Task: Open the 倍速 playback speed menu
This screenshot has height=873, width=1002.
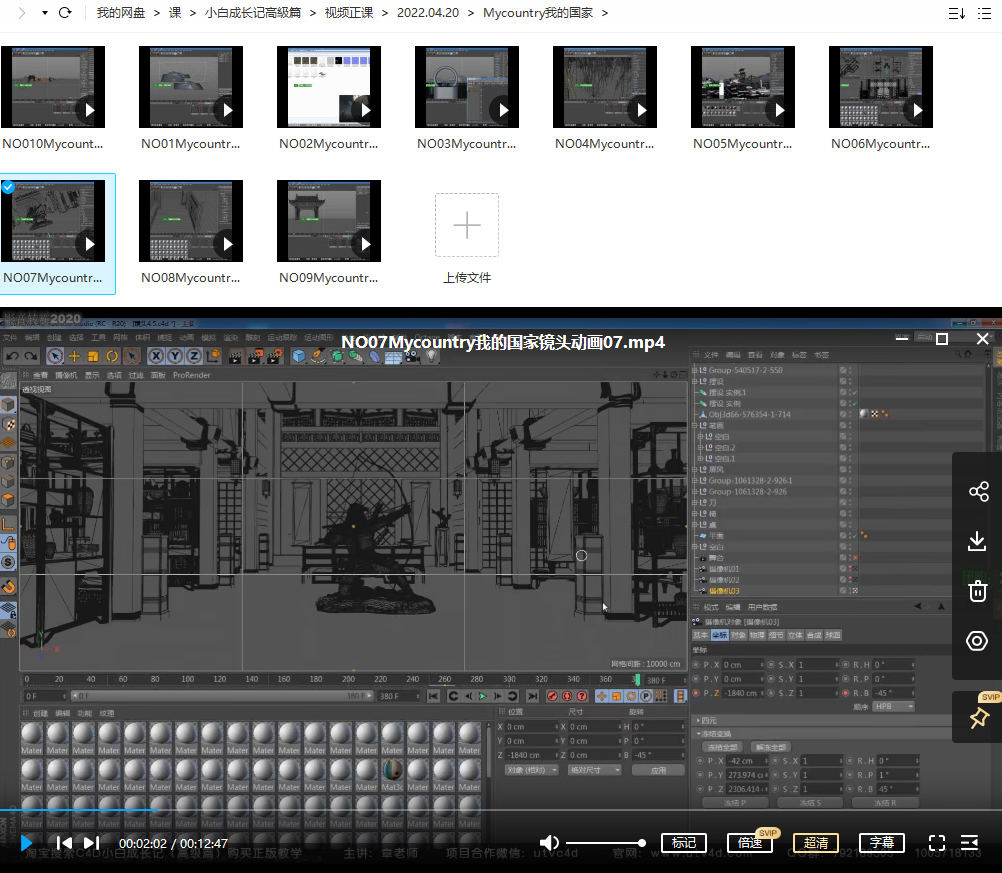Action: pyautogui.click(x=750, y=843)
